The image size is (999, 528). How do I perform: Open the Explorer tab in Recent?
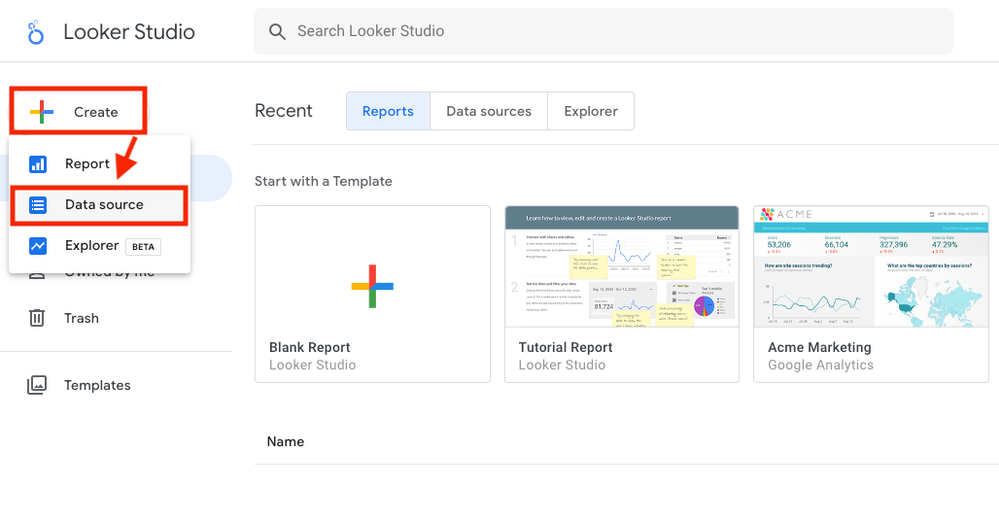[591, 111]
